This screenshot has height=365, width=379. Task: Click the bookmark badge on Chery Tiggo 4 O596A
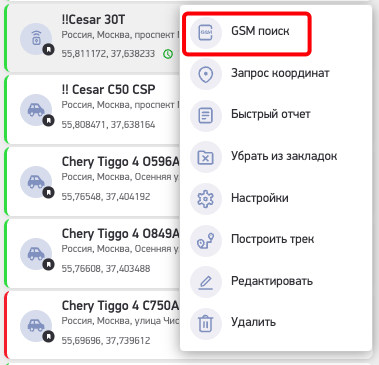click(48, 192)
